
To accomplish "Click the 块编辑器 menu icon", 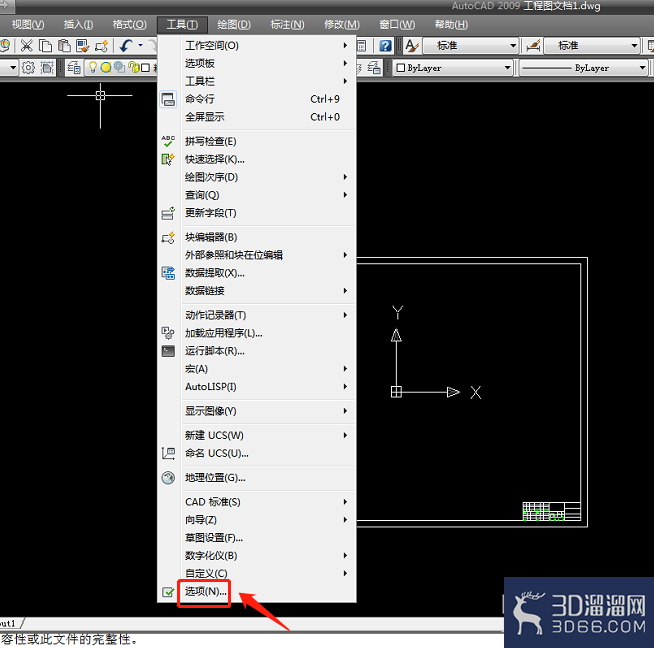I will pos(168,238).
